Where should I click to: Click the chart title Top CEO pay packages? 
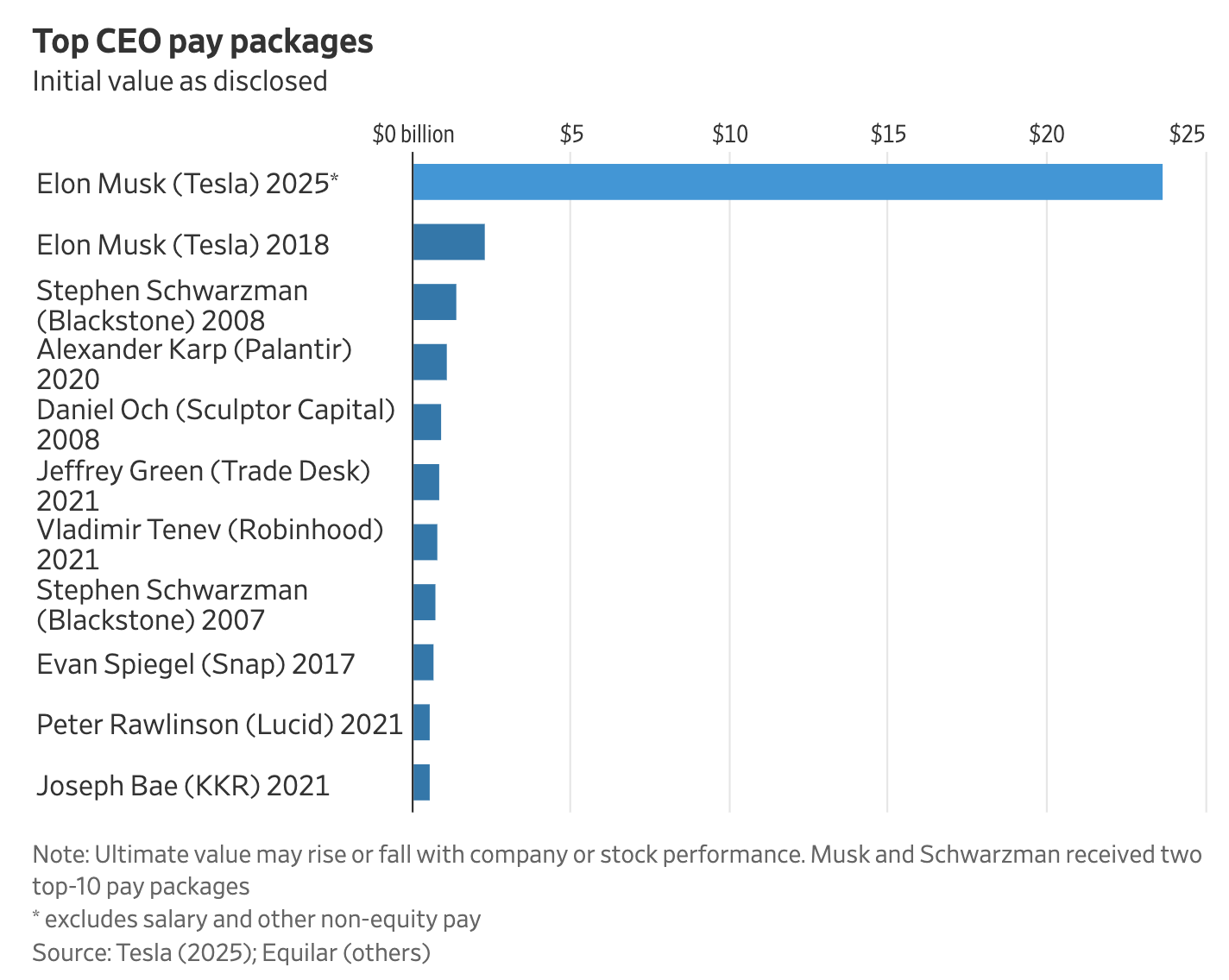click(x=203, y=41)
